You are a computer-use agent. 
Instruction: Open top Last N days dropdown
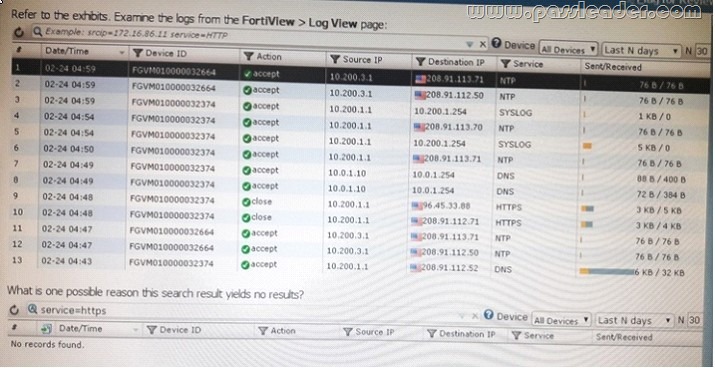pyautogui.click(x=641, y=50)
